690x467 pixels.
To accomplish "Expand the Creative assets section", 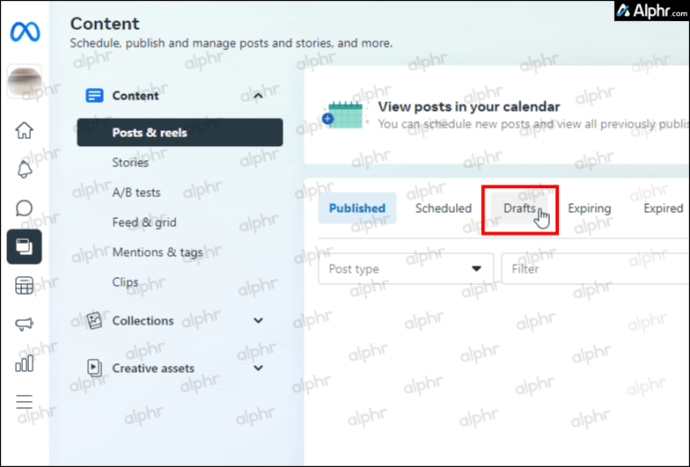I will (x=258, y=368).
